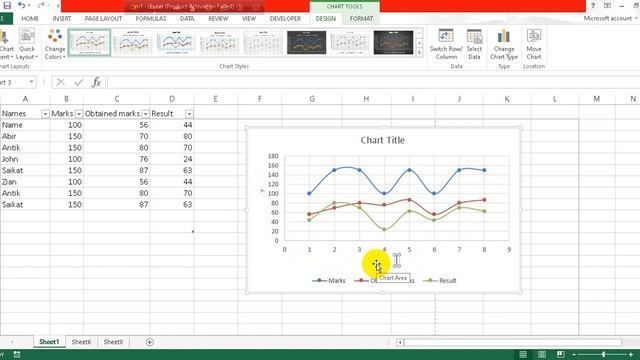Switch to Sheet8 tab
The image size is (640, 360).
click(x=113, y=342)
